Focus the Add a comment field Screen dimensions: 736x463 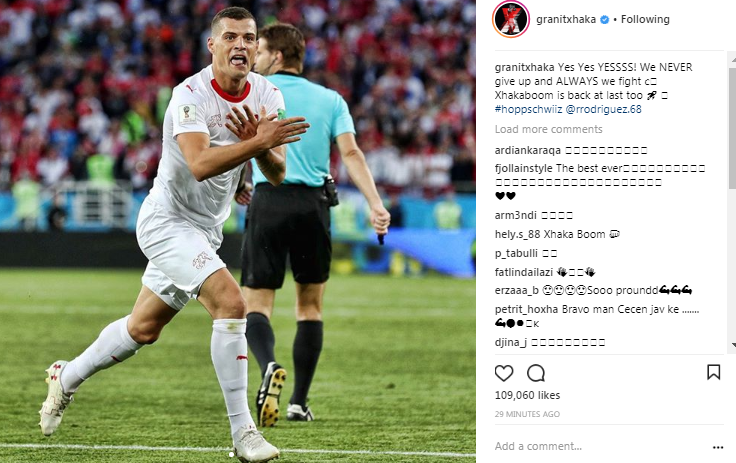point(601,446)
